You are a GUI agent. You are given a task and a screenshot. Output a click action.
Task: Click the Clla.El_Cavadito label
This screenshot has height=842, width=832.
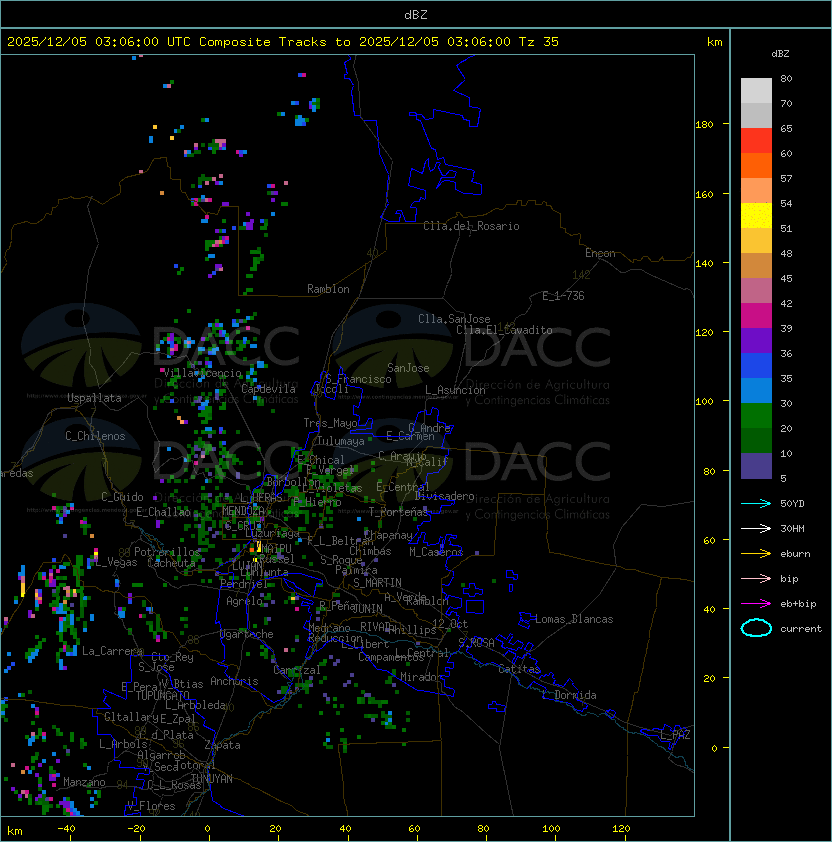coord(504,330)
